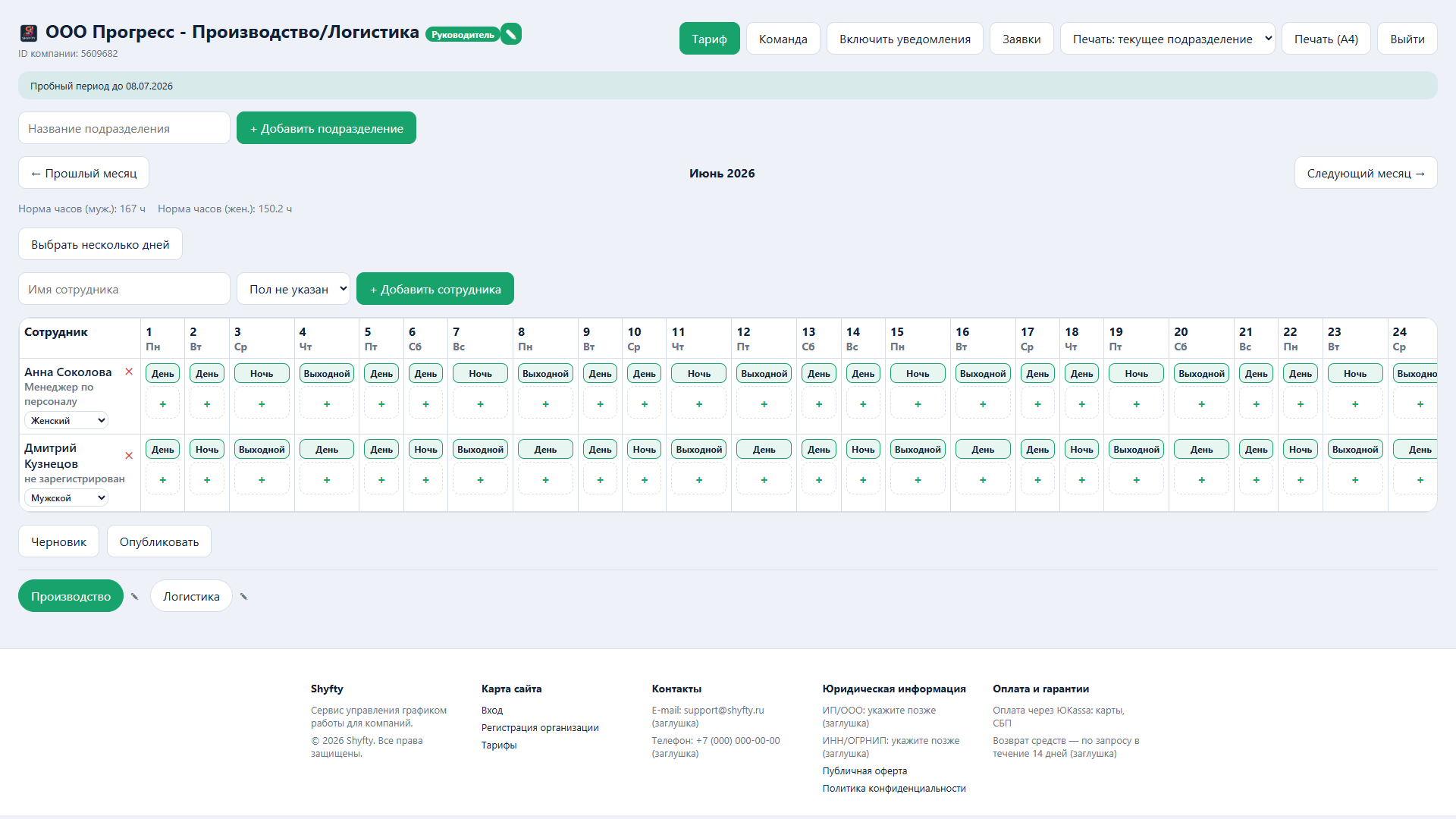Switch to the Логистика department tab
Screen dimensions: 1456x819
191,596
